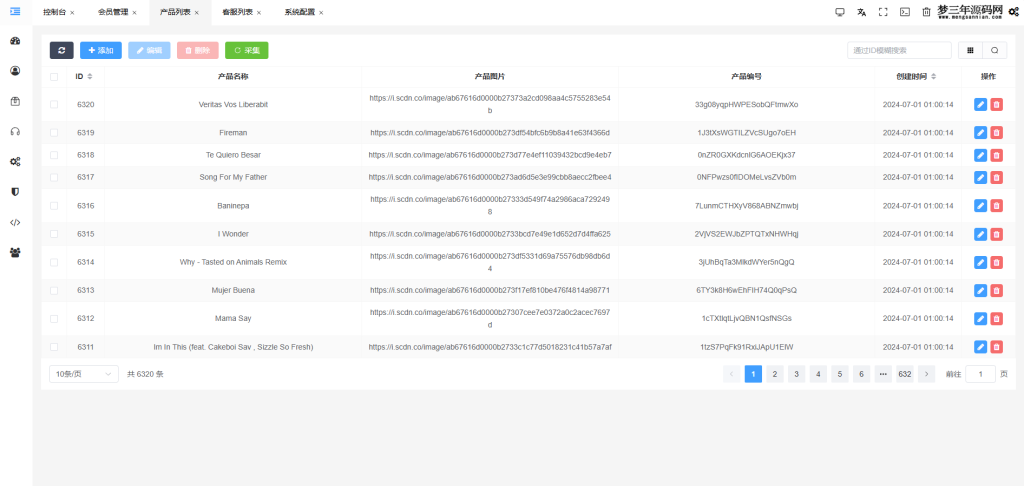This screenshot has height=486, width=1024.
Task: Select the checkbox for row 6313
Action: [x=54, y=290]
